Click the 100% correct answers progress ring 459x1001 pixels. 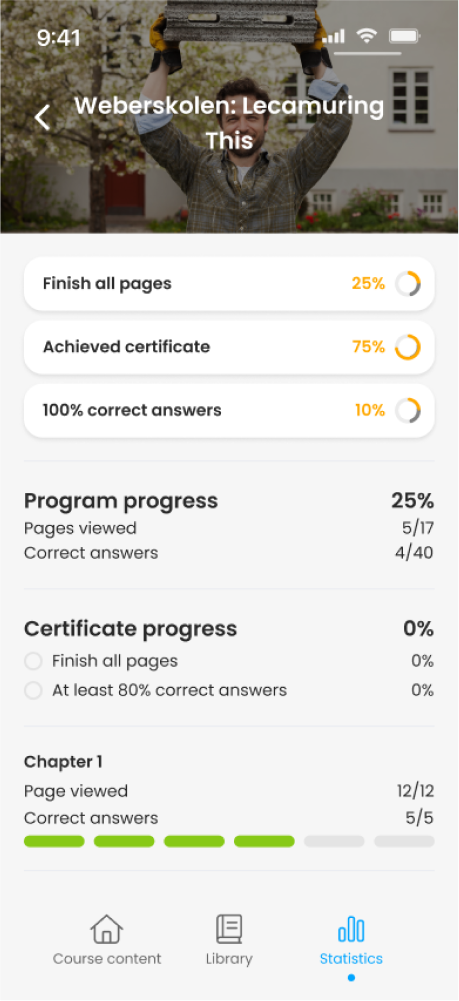(x=407, y=410)
